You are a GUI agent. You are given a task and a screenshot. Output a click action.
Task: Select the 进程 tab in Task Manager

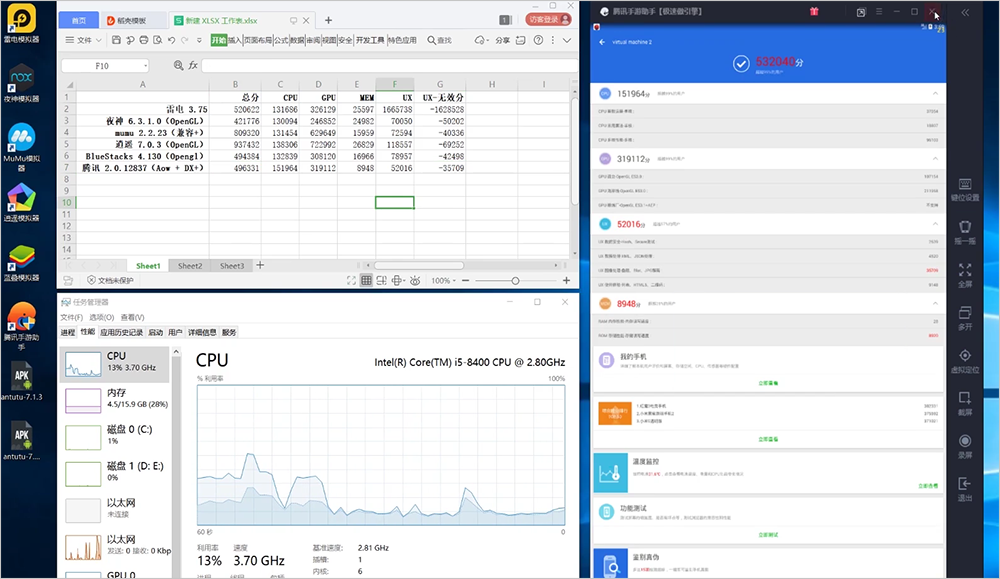coord(68,332)
